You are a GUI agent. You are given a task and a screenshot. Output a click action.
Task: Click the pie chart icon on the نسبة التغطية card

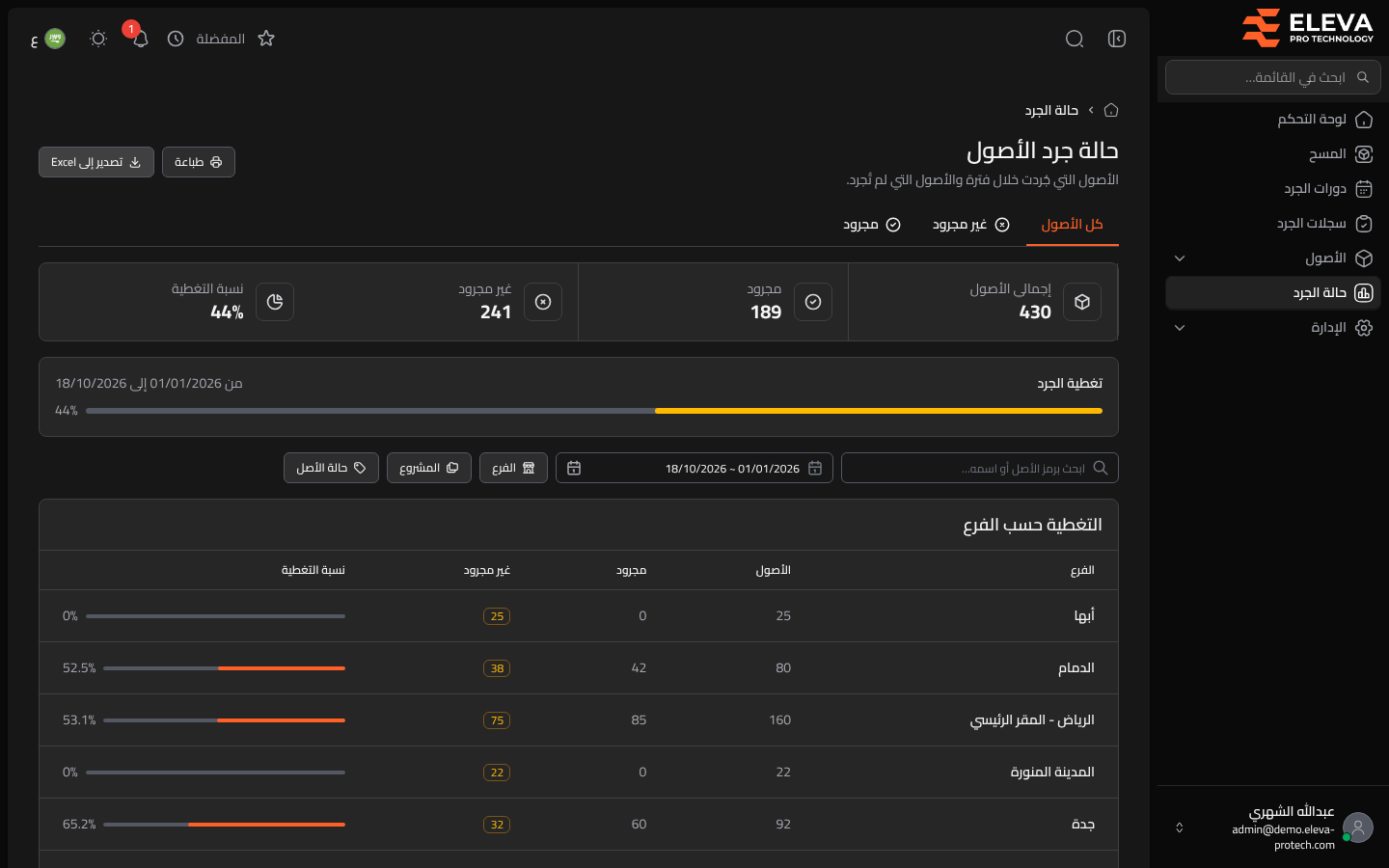tap(275, 302)
